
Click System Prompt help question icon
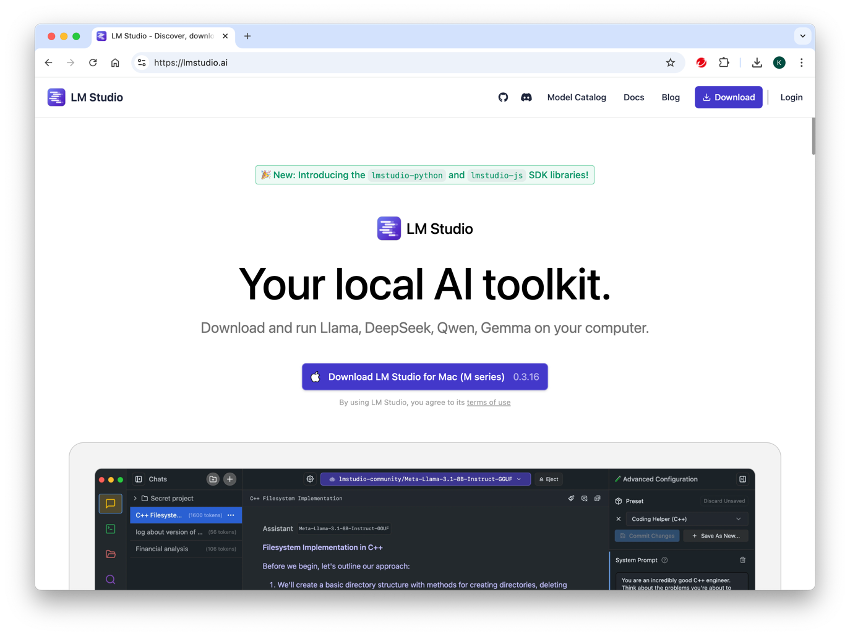pos(665,561)
